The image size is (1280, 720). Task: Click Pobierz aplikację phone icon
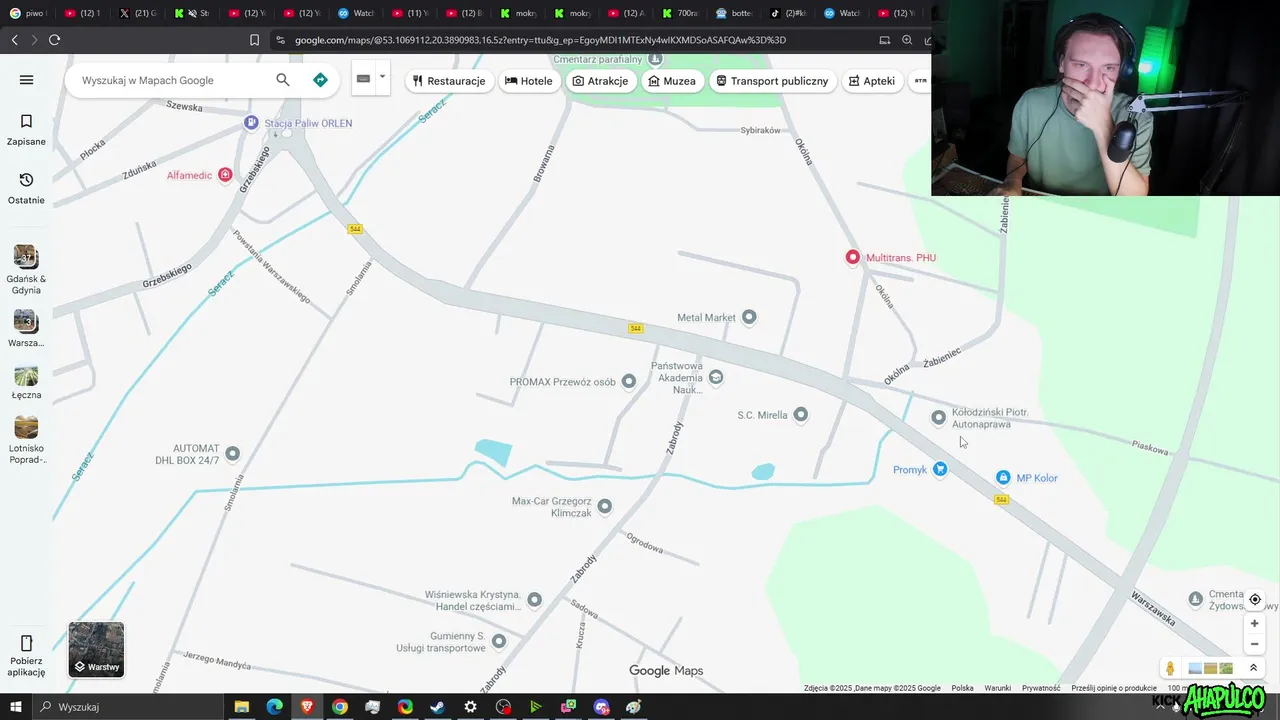[x=26, y=643]
